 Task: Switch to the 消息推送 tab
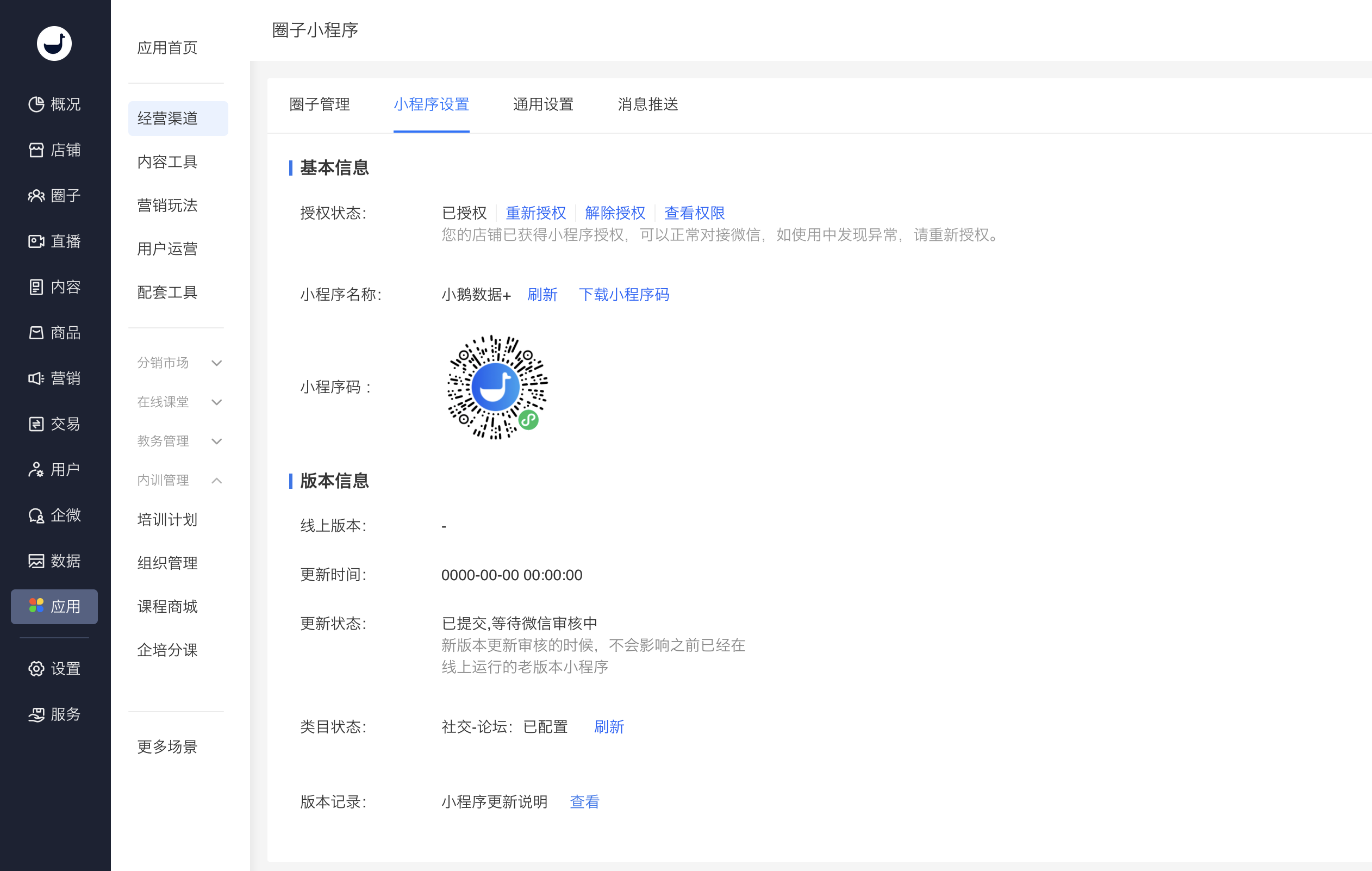tap(647, 104)
